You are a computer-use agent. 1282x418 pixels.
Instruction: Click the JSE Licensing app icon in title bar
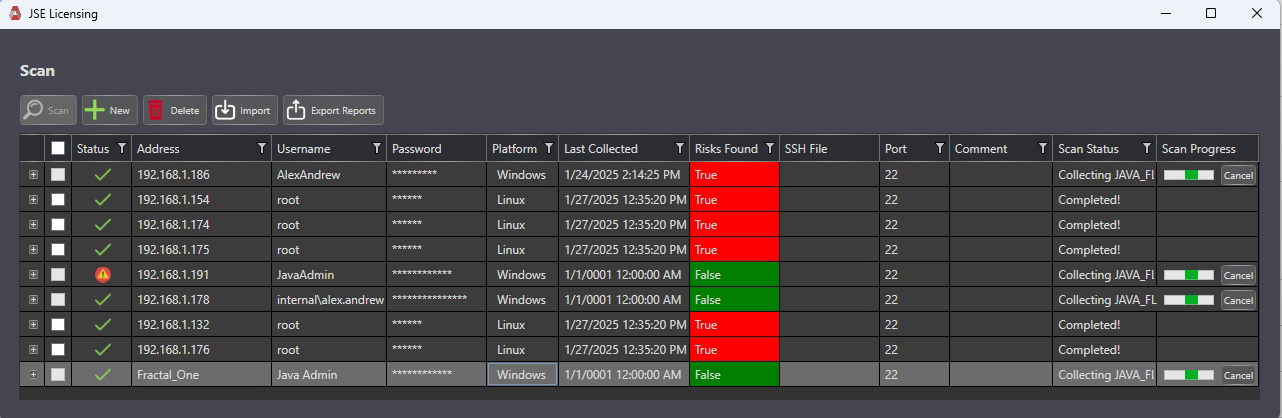(x=14, y=13)
